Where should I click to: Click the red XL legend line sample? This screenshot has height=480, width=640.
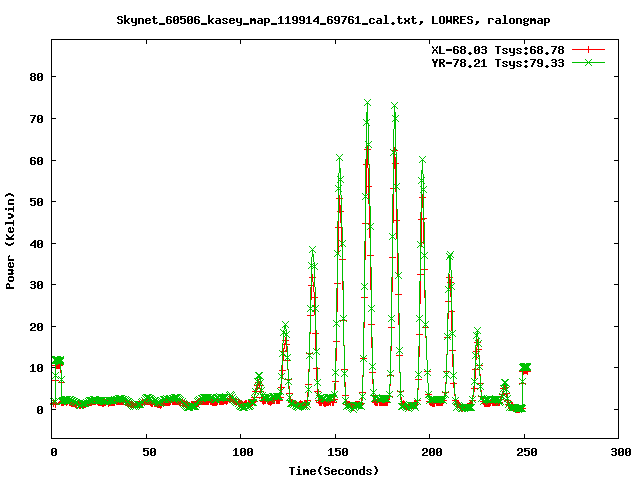pos(588,50)
